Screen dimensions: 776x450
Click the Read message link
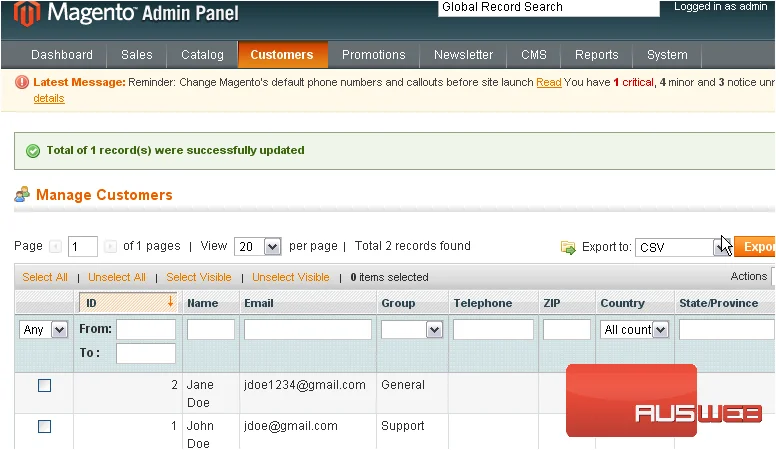pos(549,82)
